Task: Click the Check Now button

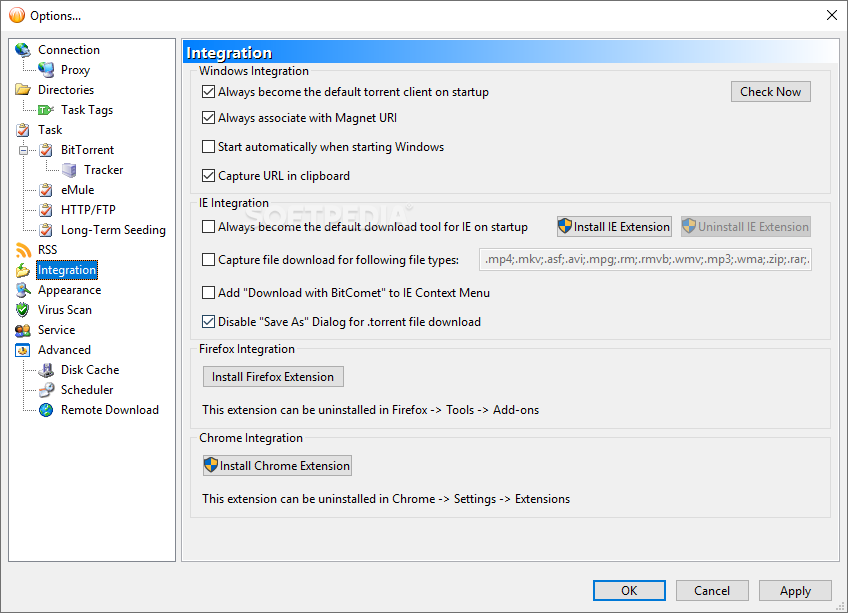Action: click(x=771, y=92)
